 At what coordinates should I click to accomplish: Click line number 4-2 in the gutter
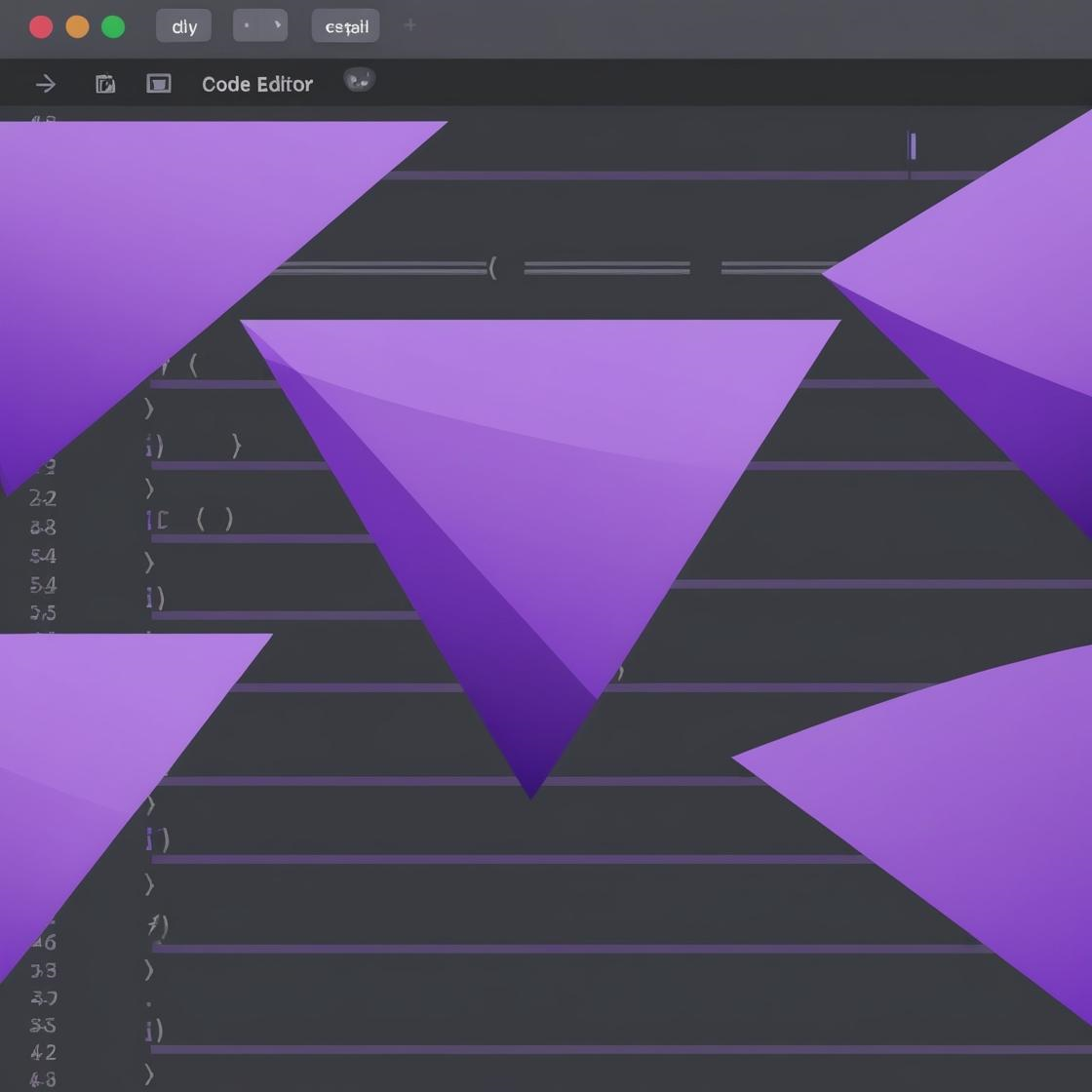pos(43,1053)
